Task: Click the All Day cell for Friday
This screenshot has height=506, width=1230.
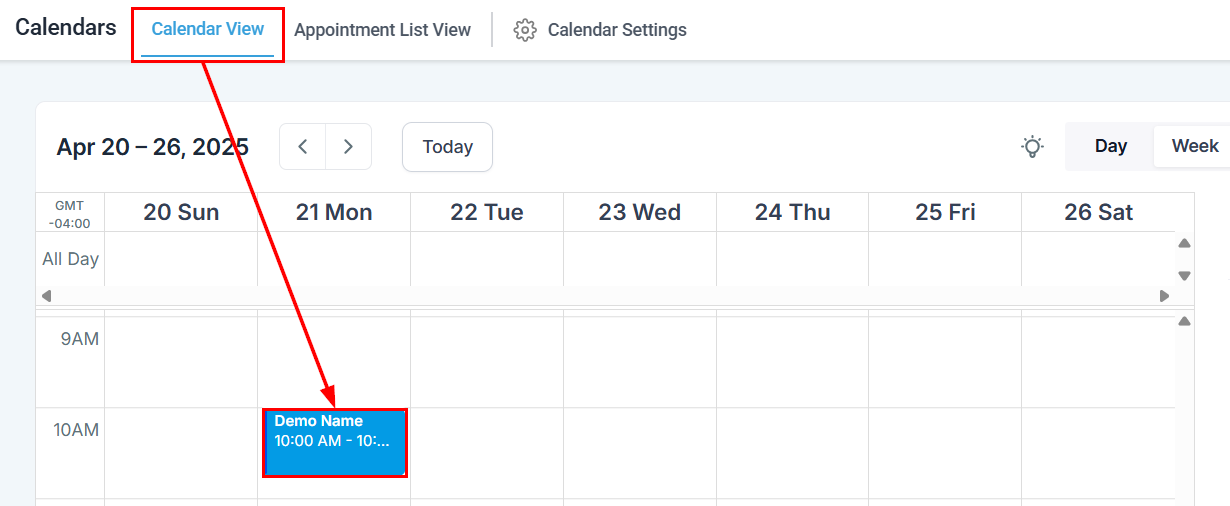Action: point(945,259)
